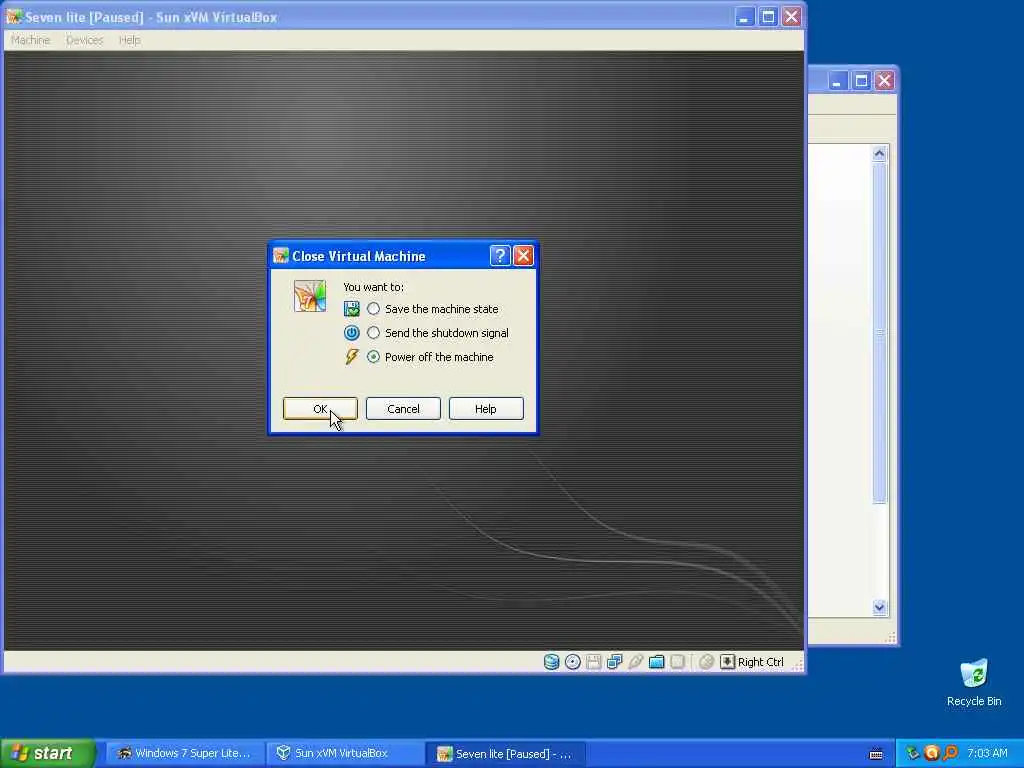
Task: Open the Start menu
Action: point(47,753)
